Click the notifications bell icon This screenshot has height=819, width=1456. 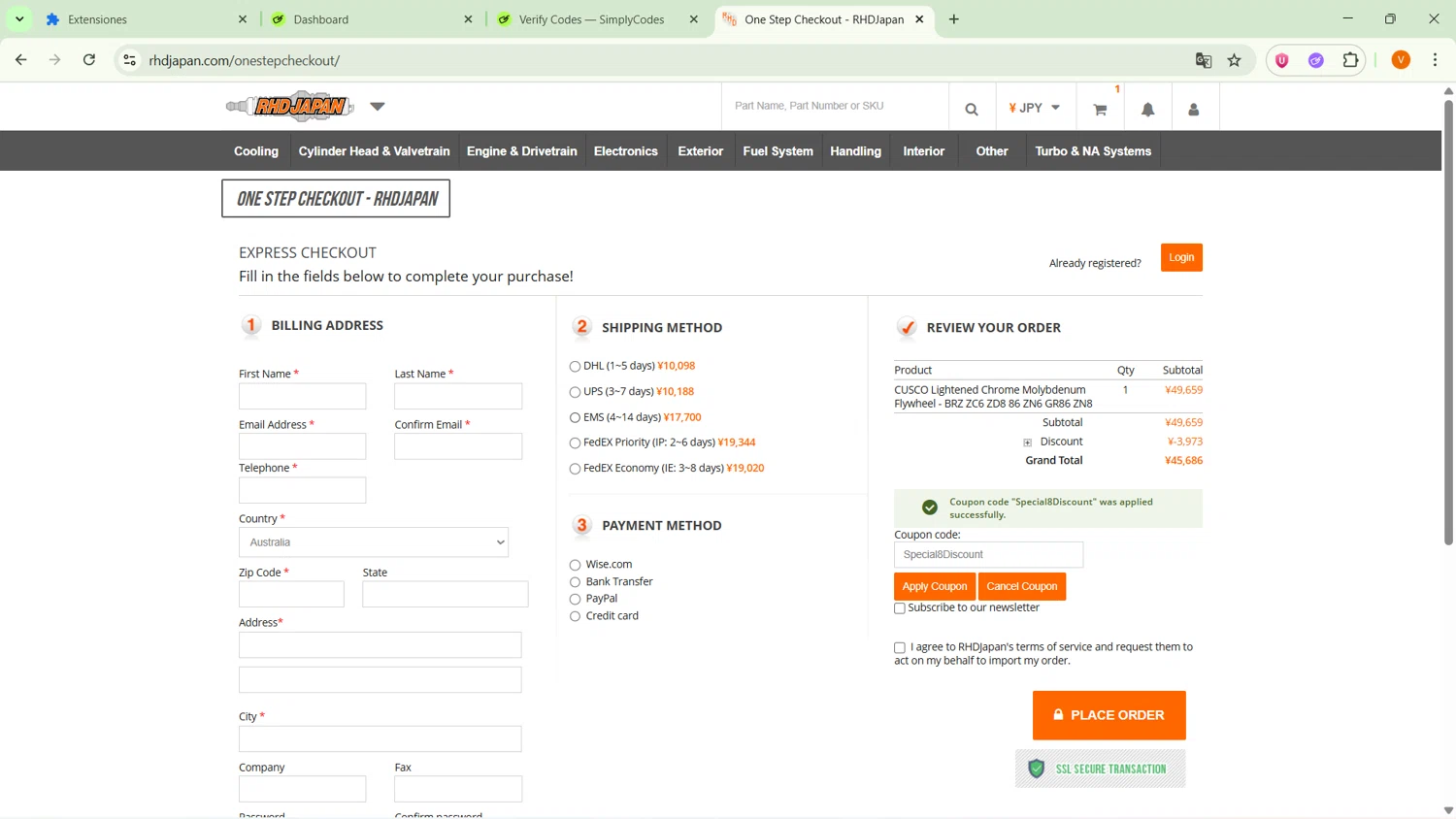(1148, 110)
